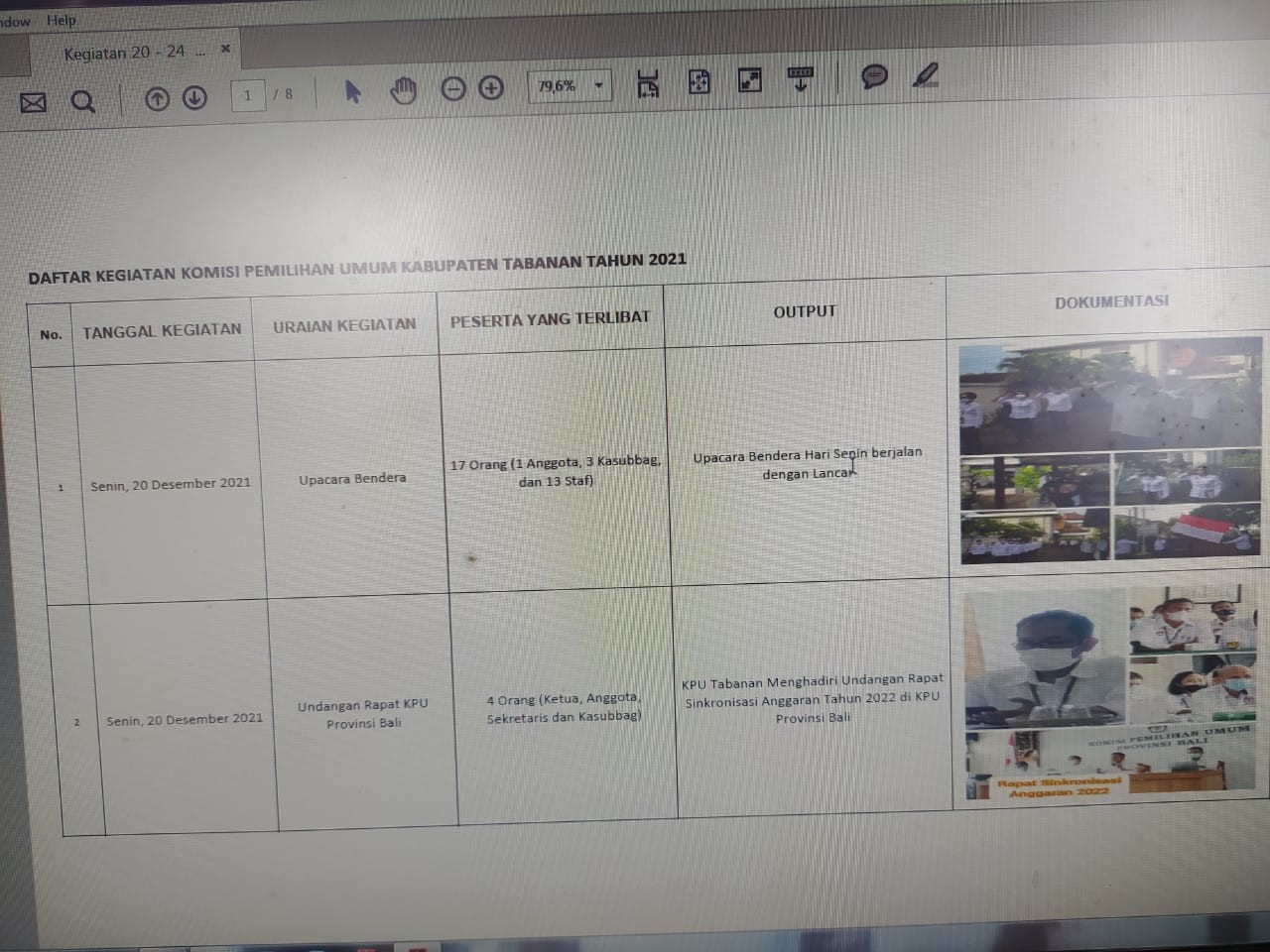Click the read mode keyboard-arrow icon

800,78
